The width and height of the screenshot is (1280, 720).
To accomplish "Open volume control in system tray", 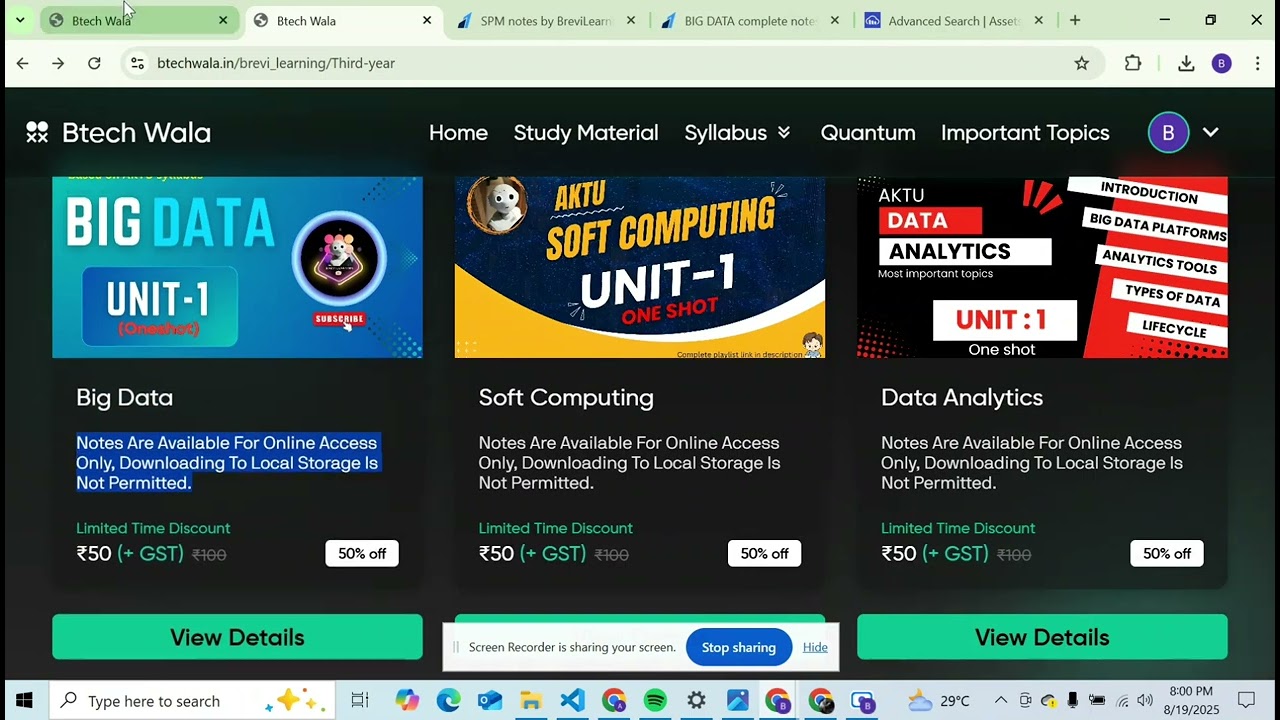I will point(1144,701).
